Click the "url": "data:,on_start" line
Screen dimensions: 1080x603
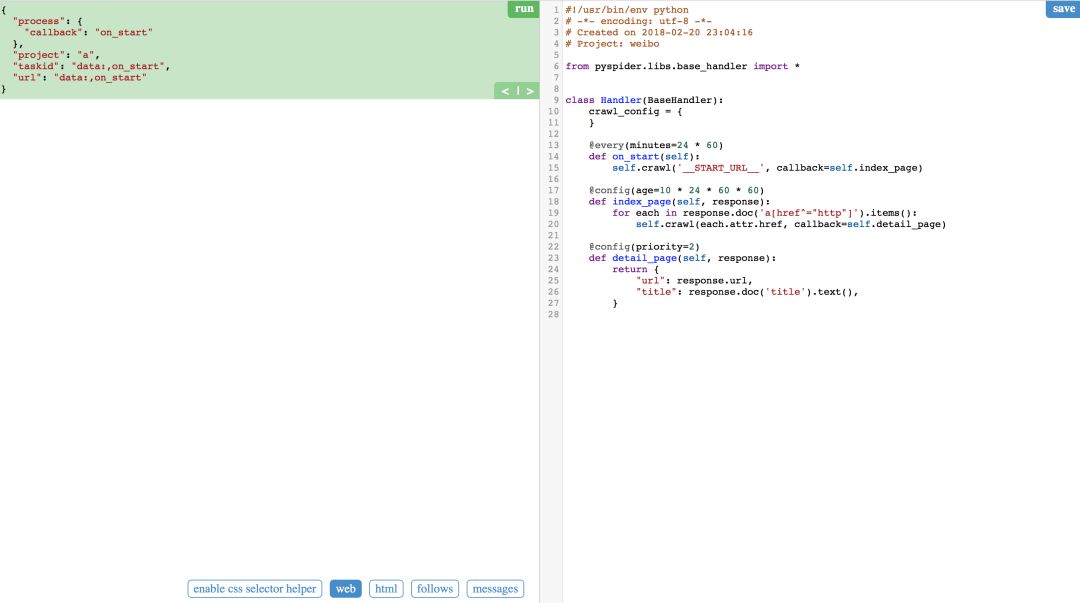79,78
